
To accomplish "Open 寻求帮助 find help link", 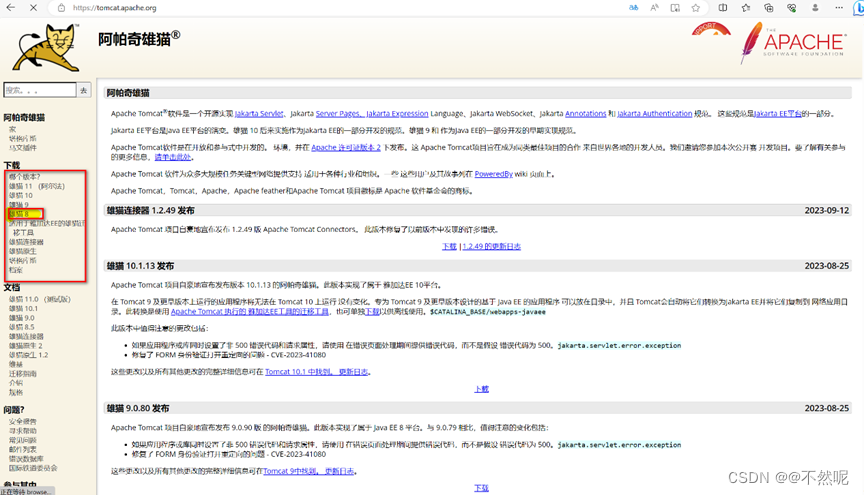I will pos(23,431).
